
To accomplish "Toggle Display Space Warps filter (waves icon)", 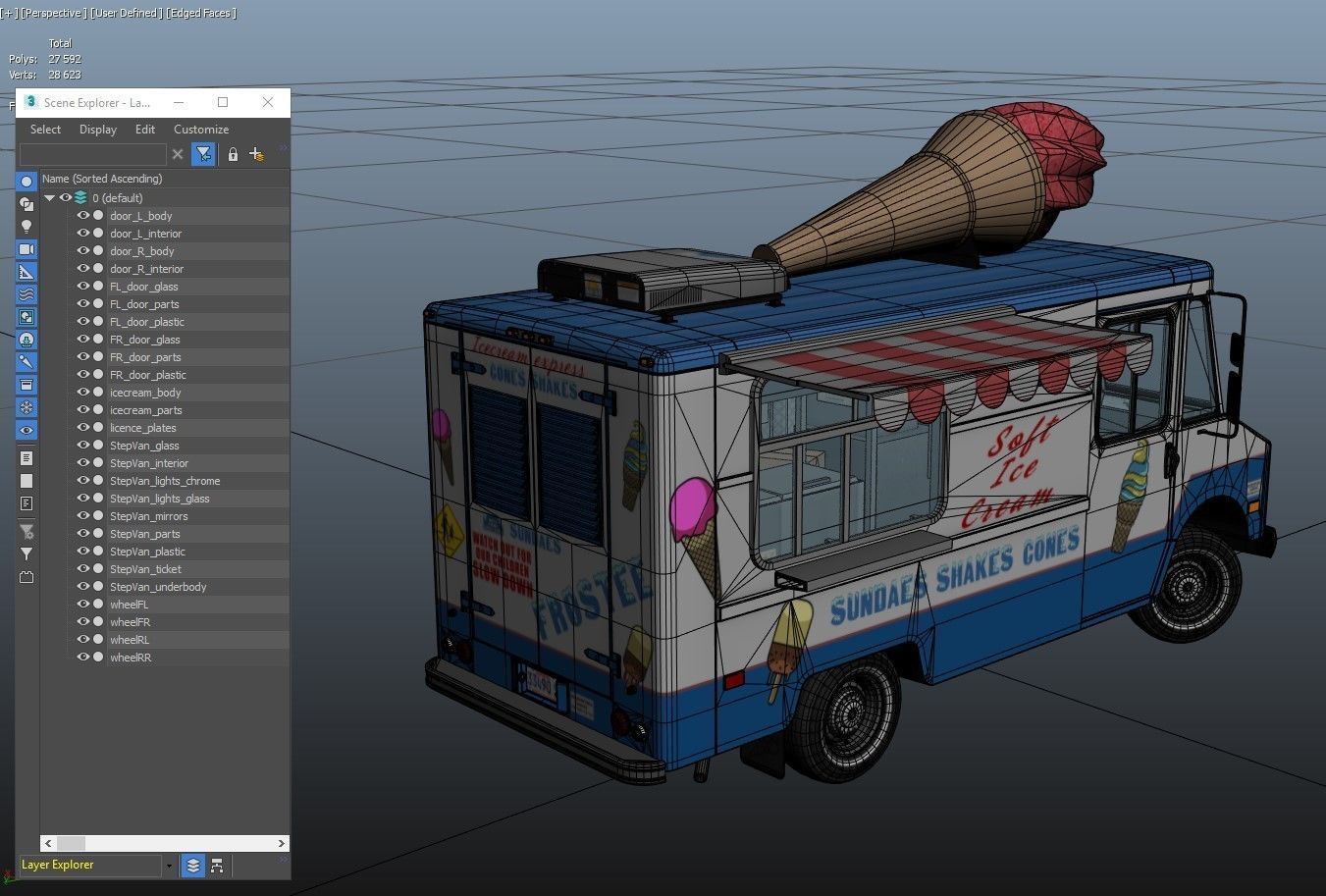I will [27, 294].
